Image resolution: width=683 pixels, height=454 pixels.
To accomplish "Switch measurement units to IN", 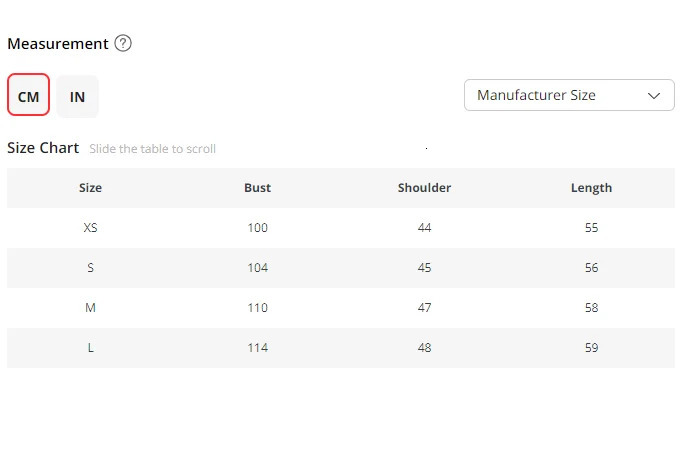I will (77, 96).
